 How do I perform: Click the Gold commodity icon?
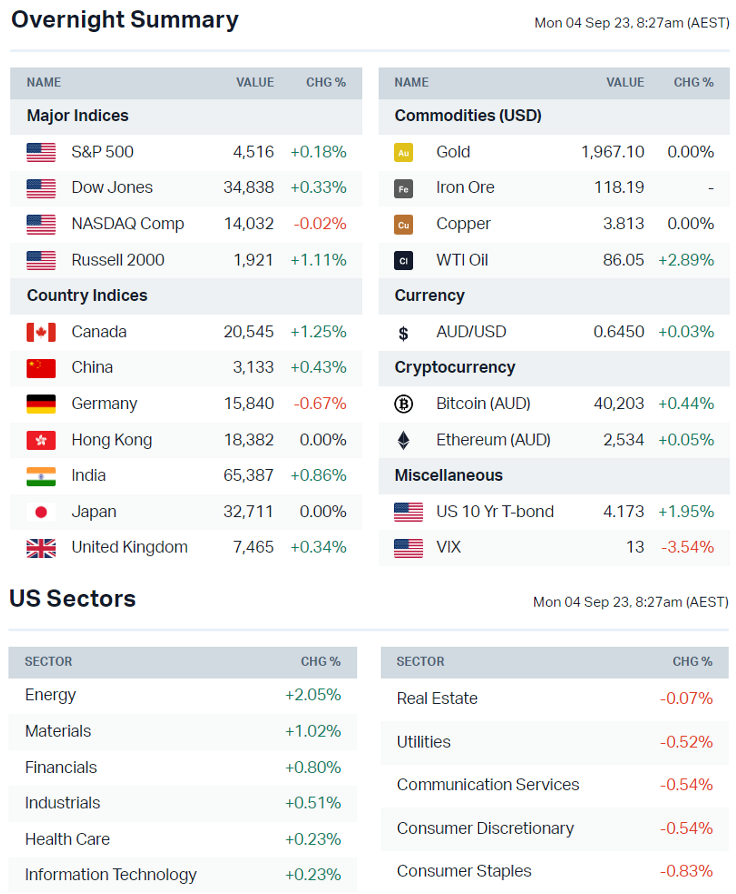pos(404,152)
